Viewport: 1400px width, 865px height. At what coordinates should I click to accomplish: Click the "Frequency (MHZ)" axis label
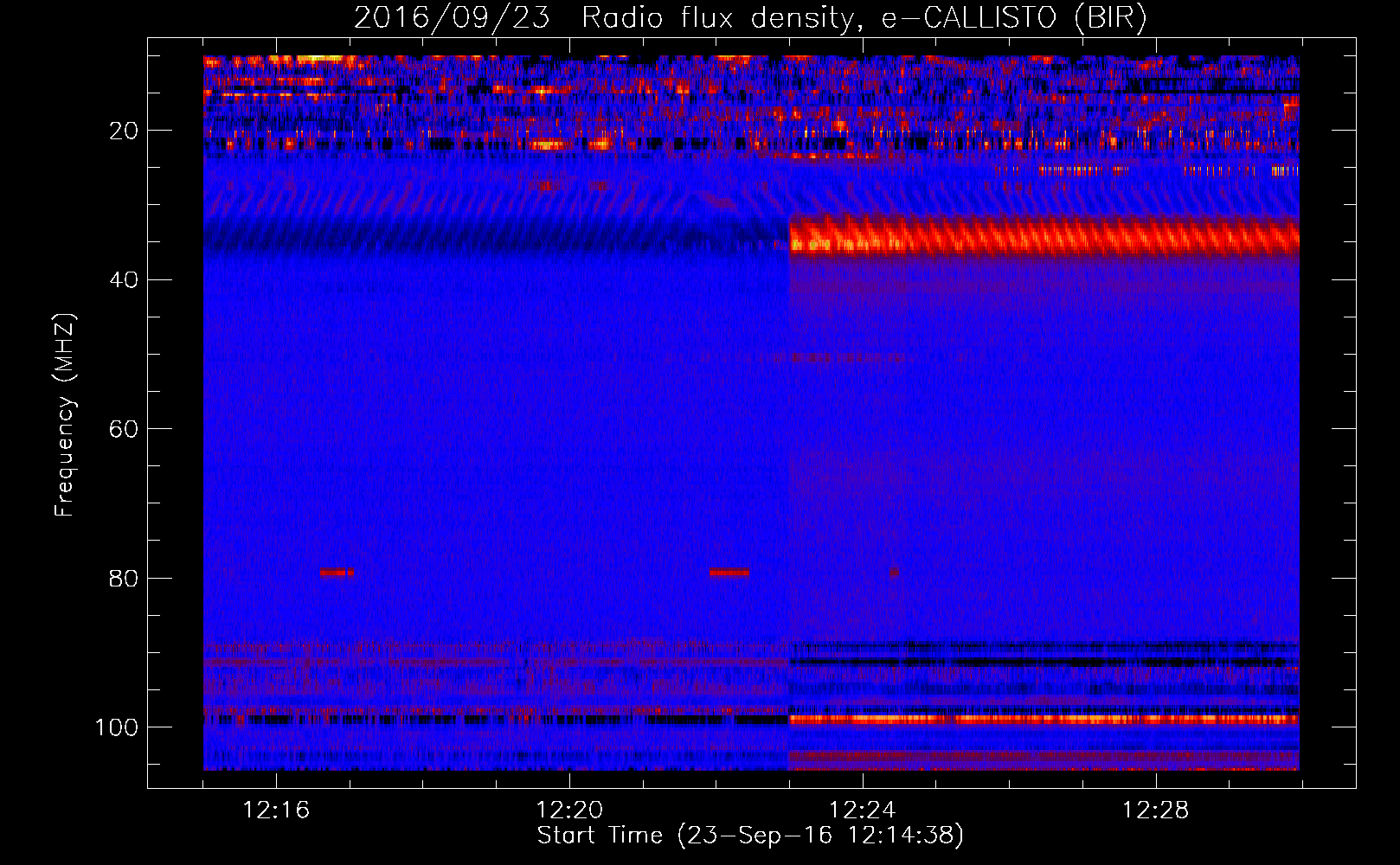(65, 415)
